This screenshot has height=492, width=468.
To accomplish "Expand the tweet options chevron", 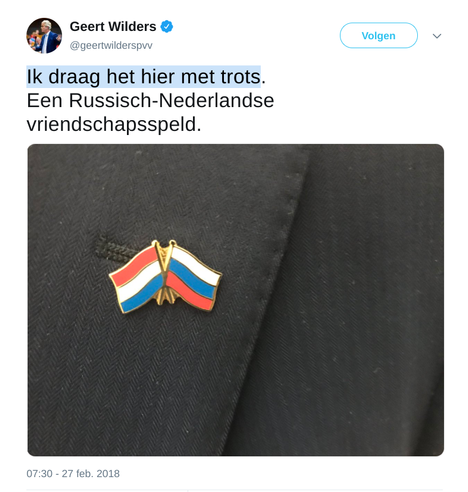I will coord(437,36).
